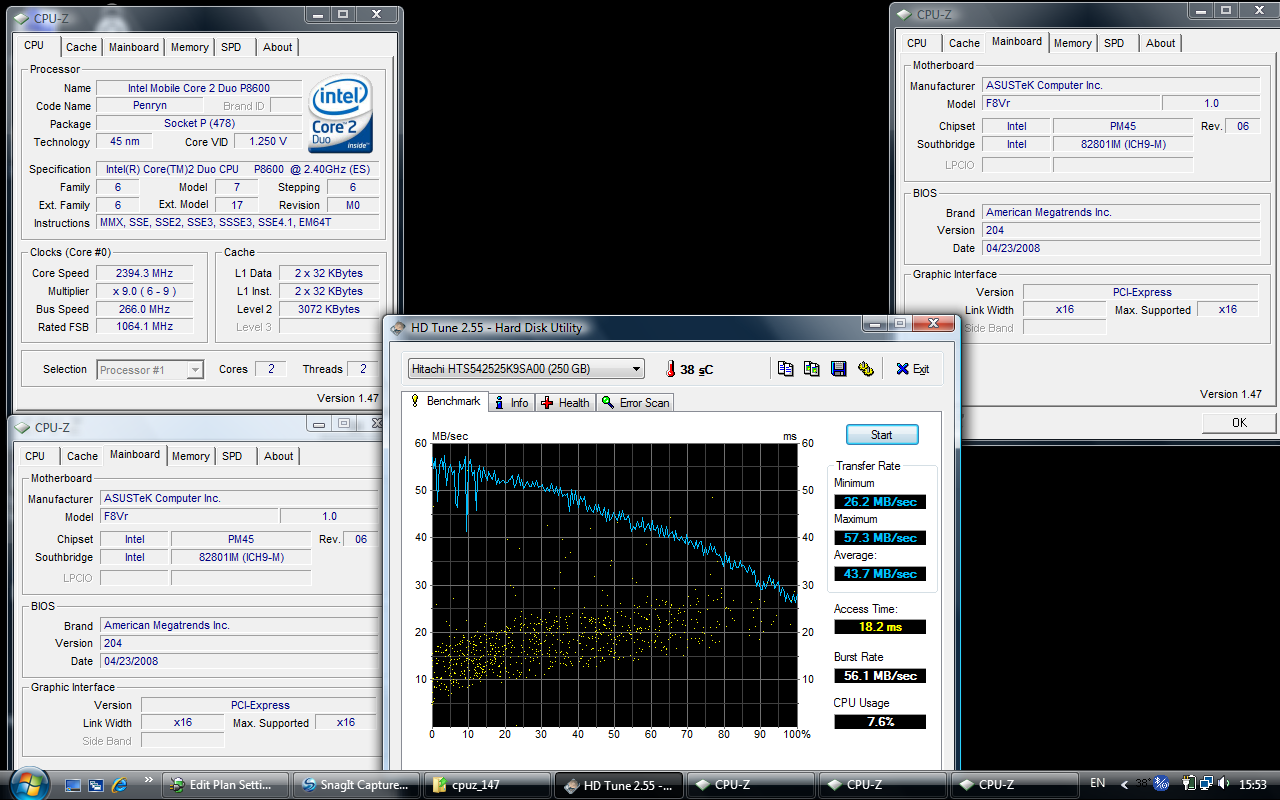Select Memory tab in bottom-left CPU-Z window
This screenshot has height=800, width=1280.
tap(191, 456)
